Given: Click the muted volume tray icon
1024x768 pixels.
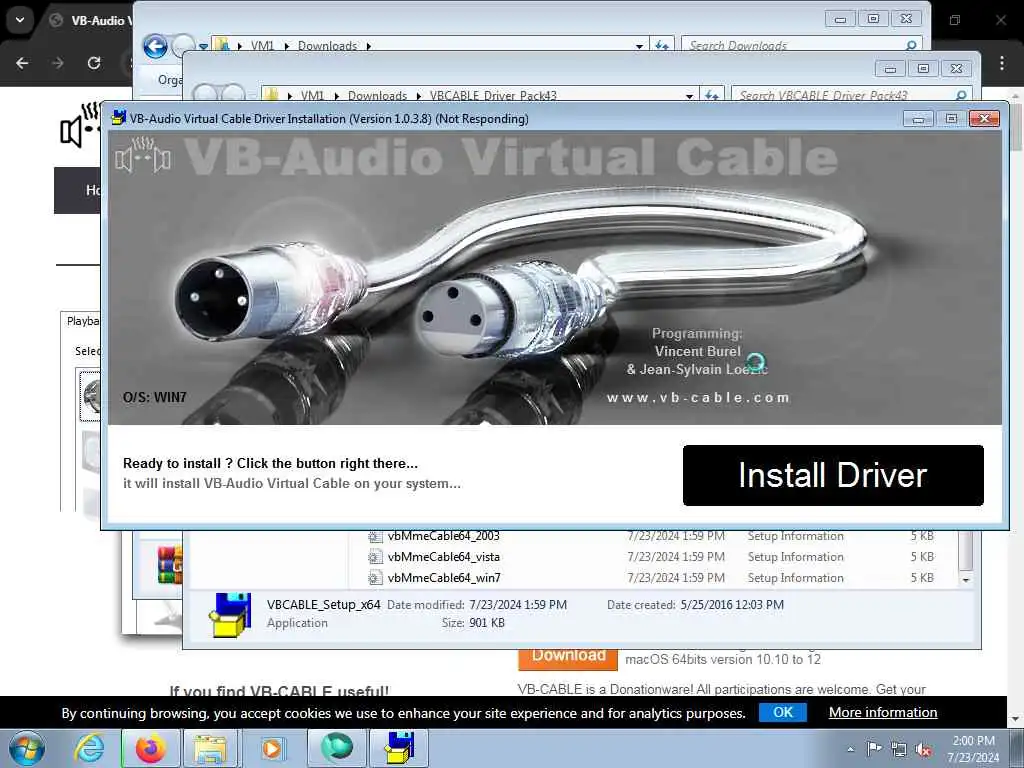Looking at the screenshot, I should 923,750.
